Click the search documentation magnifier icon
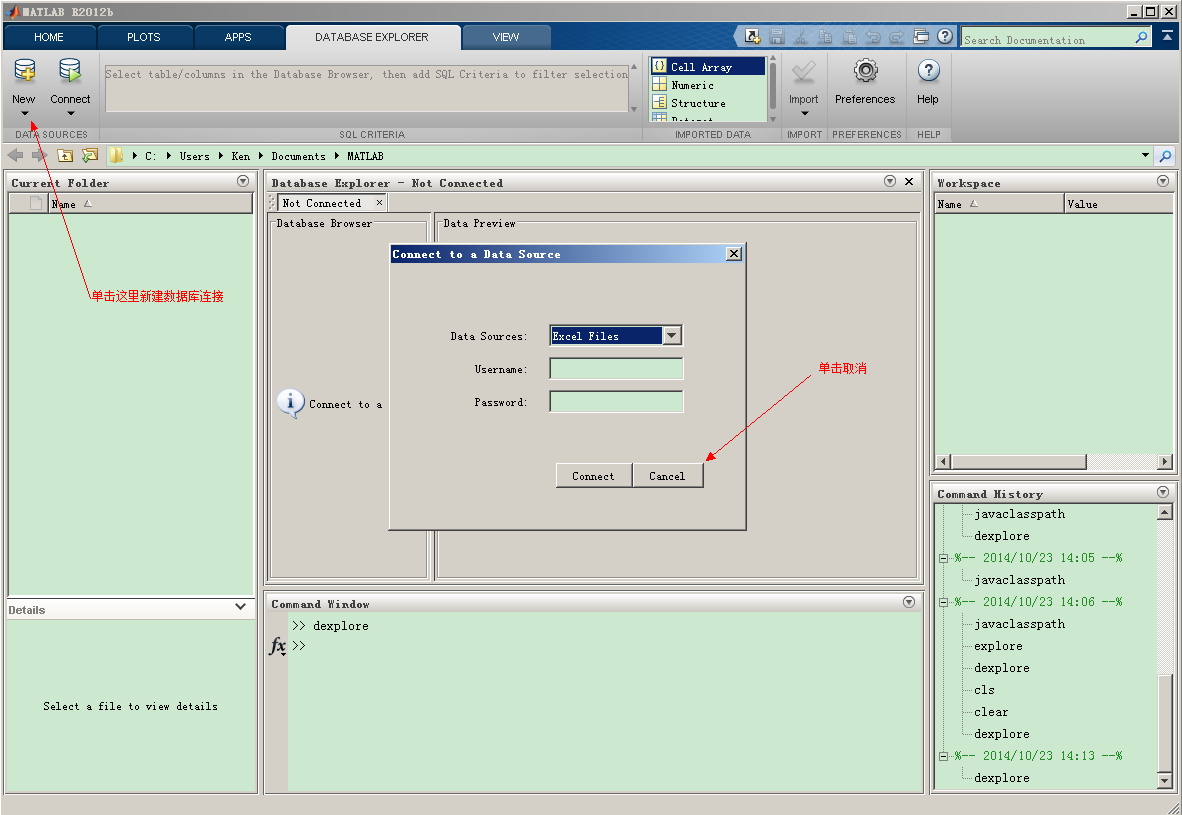The height and width of the screenshot is (815, 1182). click(x=1141, y=37)
